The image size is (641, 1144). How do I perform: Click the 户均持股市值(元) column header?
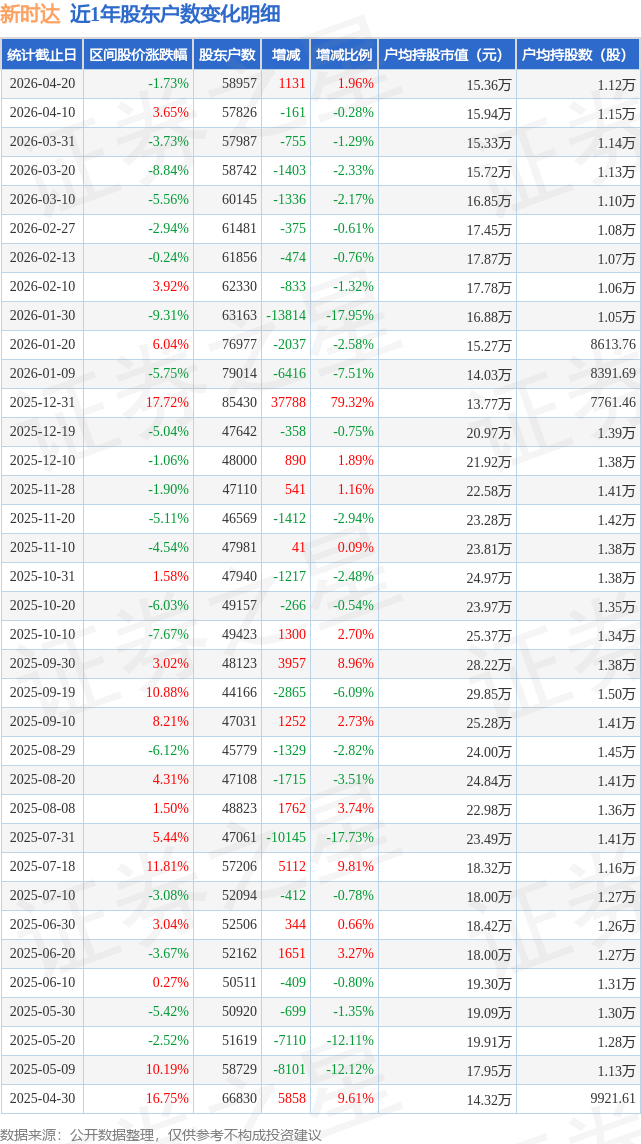click(447, 55)
